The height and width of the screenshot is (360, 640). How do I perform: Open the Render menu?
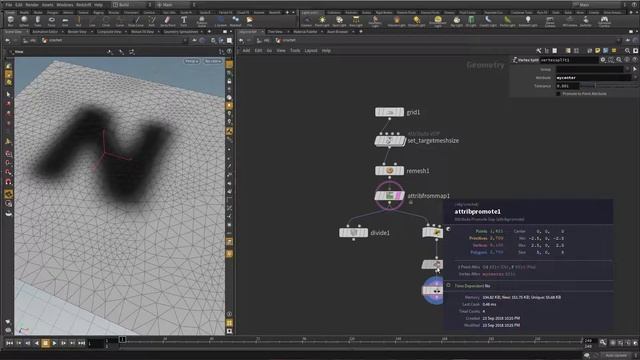[x=32, y=4]
